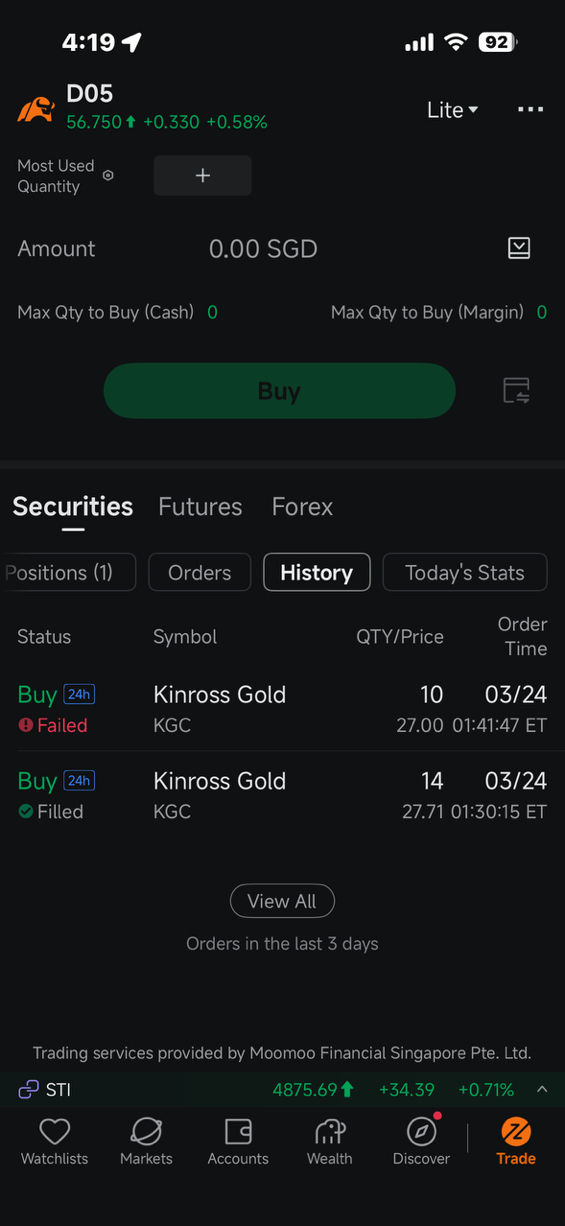Select the Orders filter tab

[199, 572]
